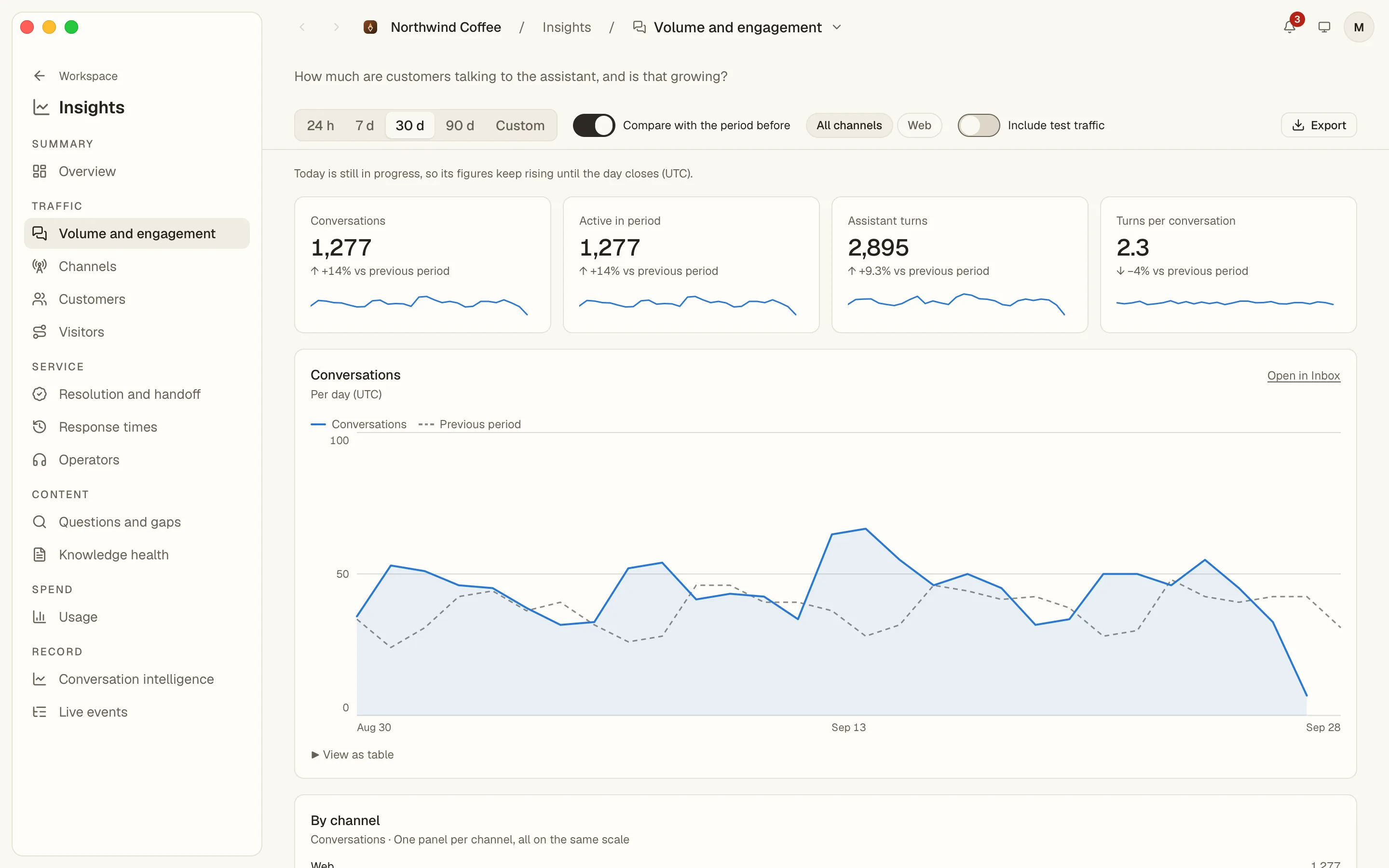Image resolution: width=1389 pixels, height=868 pixels.
Task: Switch to the 7 d range
Action: click(x=365, y=125)
